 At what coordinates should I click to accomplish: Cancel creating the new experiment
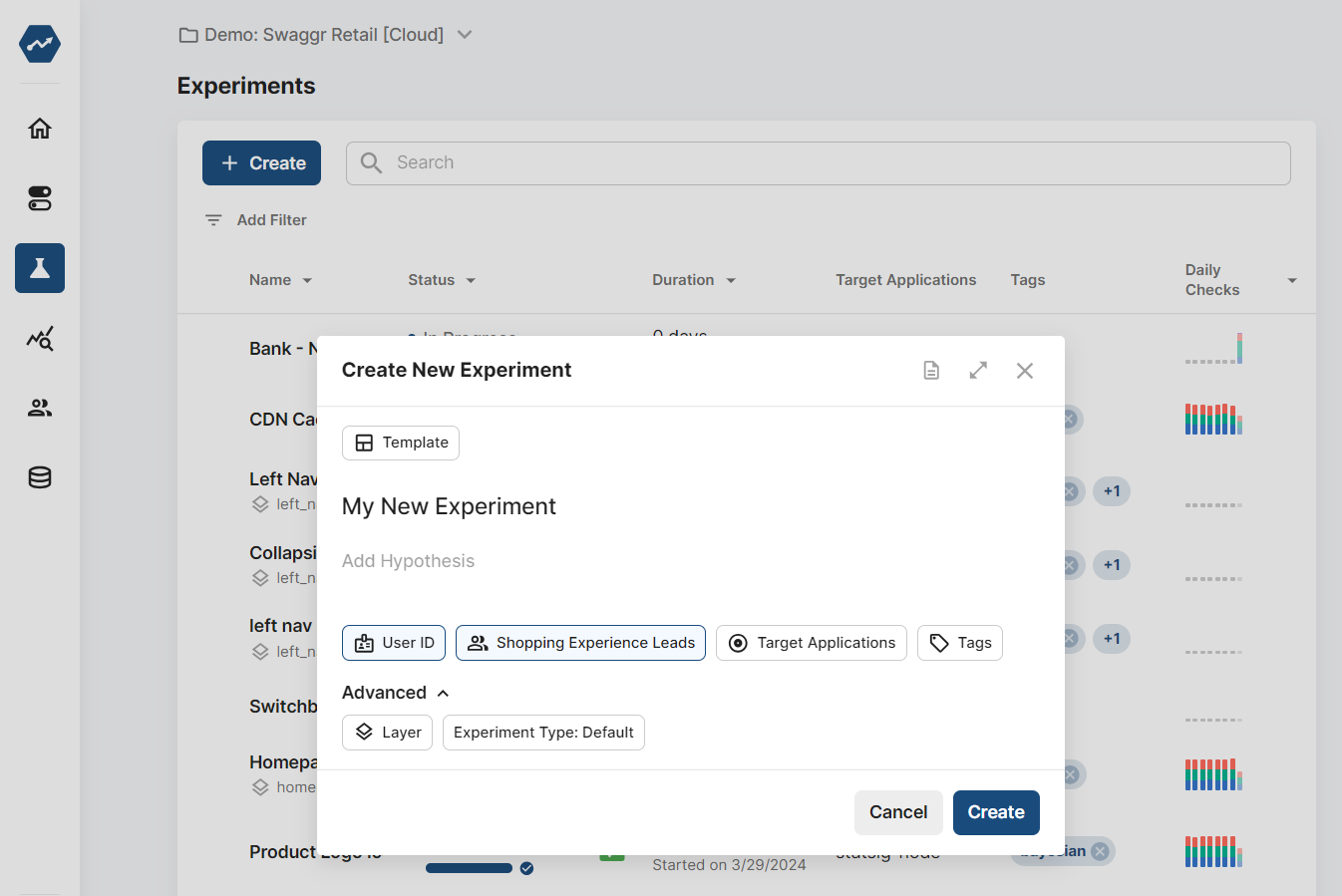click(897, 812)
